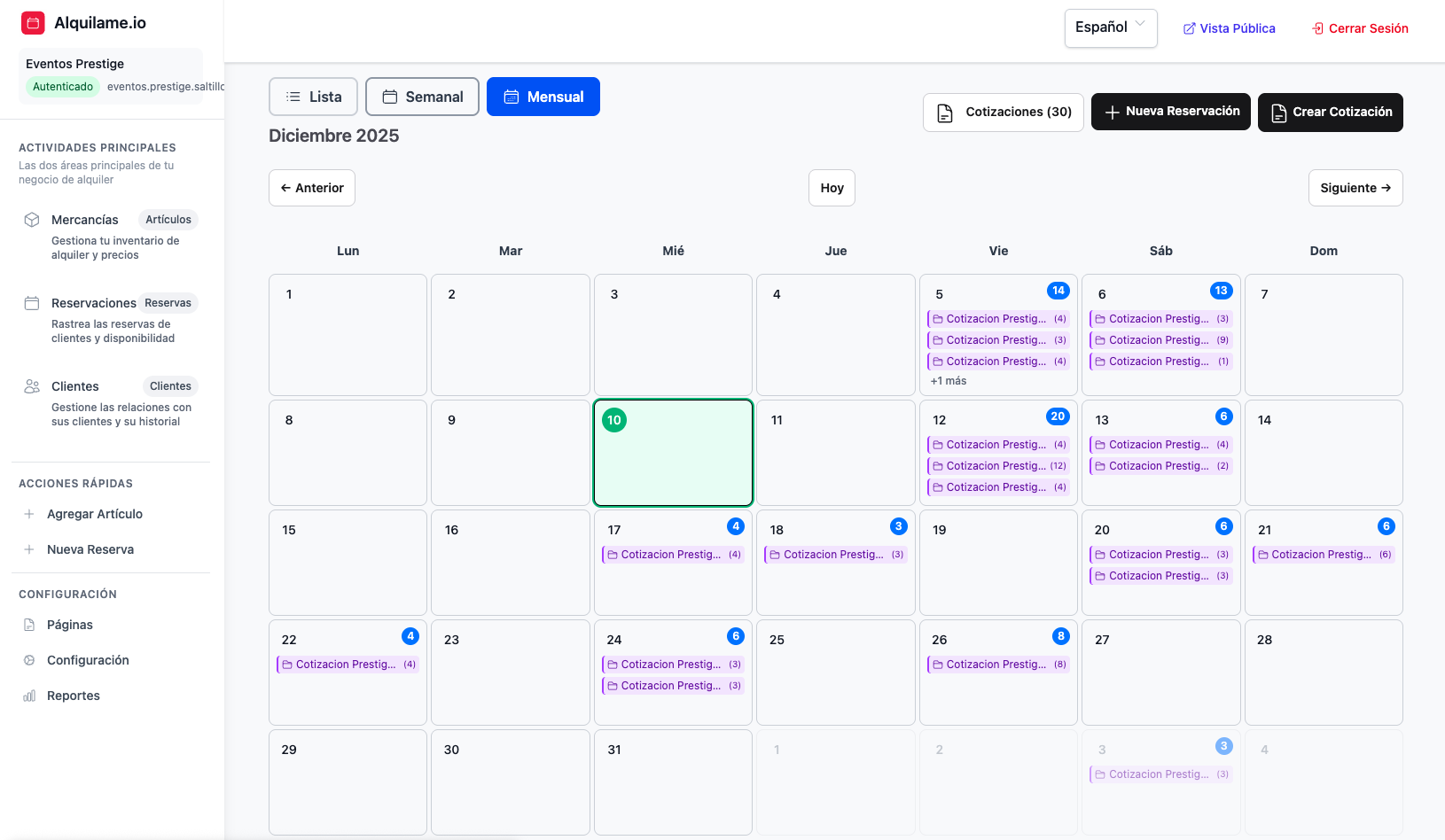This screenshot has width=1445, height=840.
Task: Go to next month with Siguiente
Action: (1355, 188)
